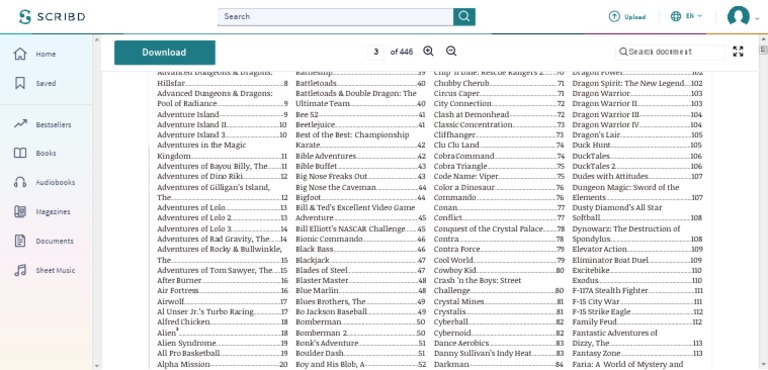Click the Air Fortress entry

(222, 291)
